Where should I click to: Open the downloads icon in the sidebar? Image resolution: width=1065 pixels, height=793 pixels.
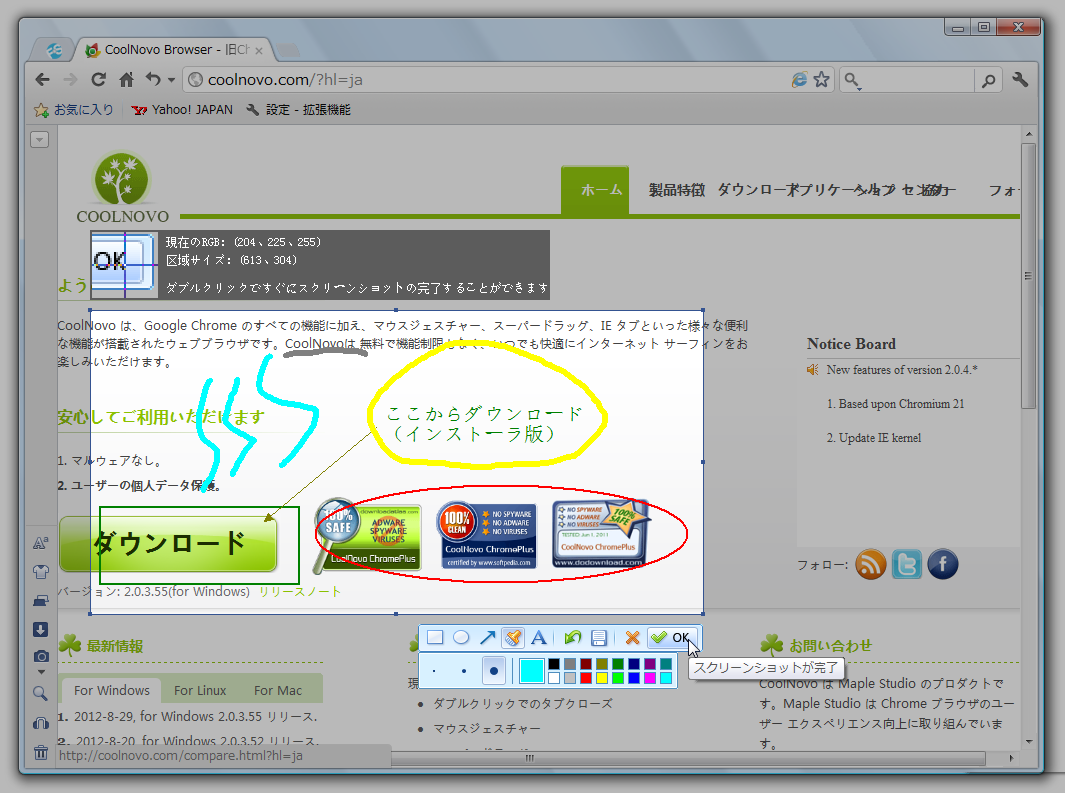pyautogui.click(x=41, y=629)
